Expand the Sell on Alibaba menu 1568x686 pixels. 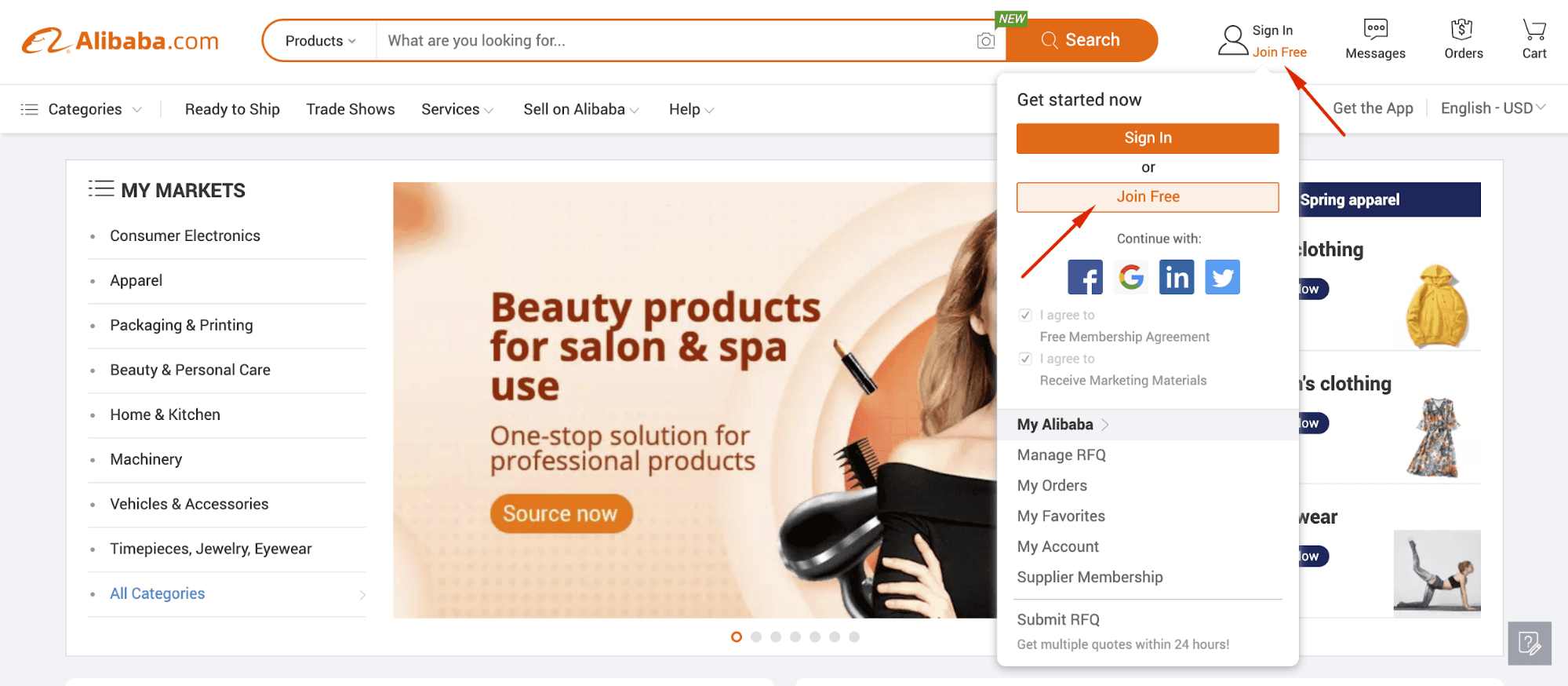pos(581,109)
